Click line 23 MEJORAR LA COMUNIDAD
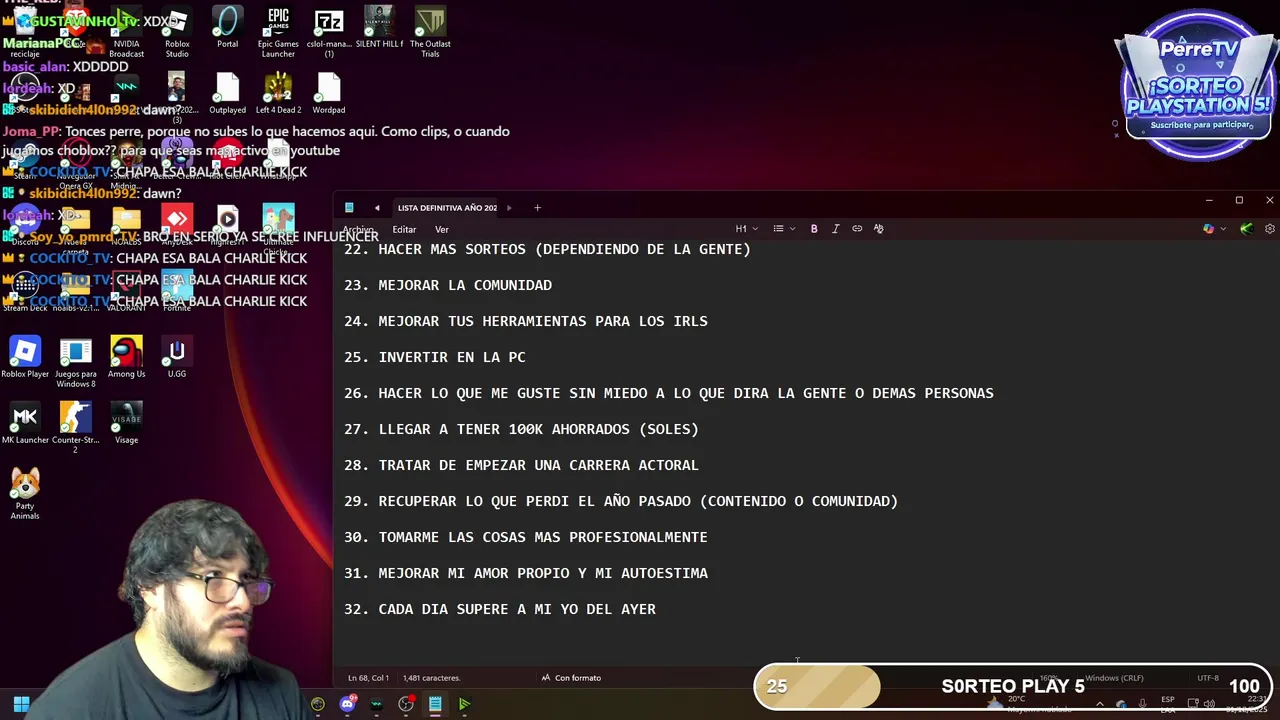This screenshot has width=1280, height=720. (447, 285)
